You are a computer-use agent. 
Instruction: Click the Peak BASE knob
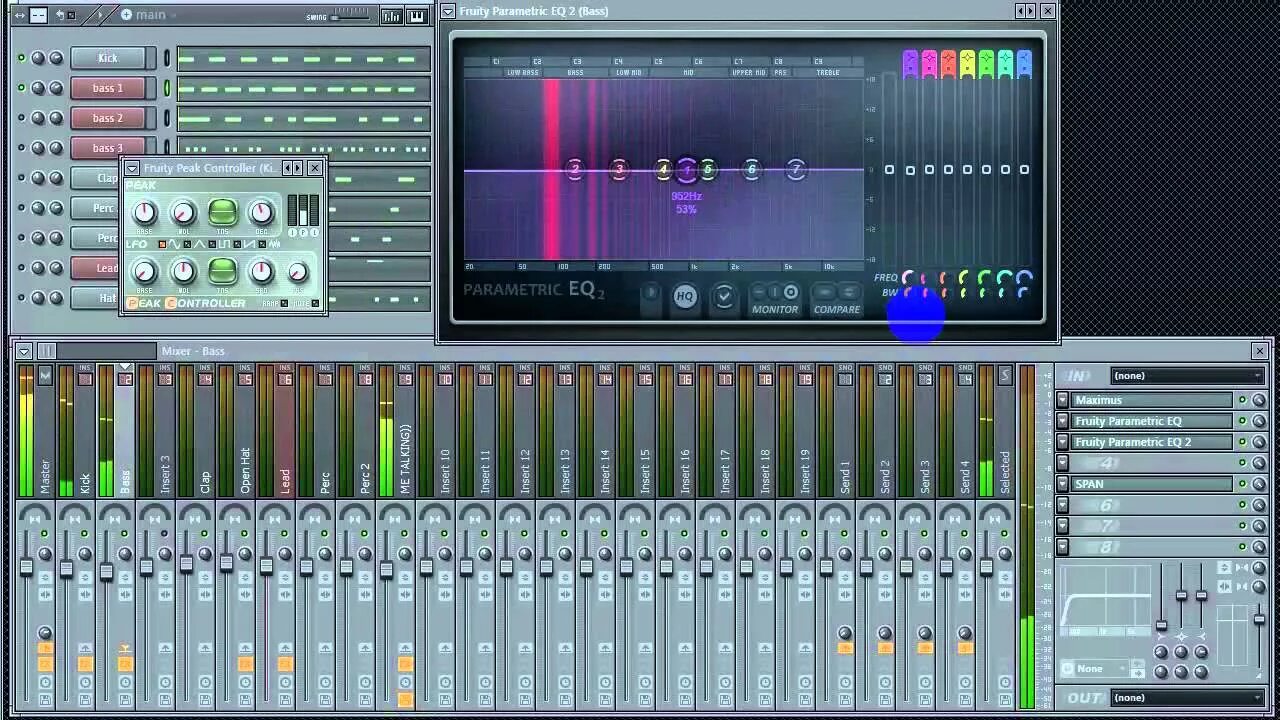point(145,212)
